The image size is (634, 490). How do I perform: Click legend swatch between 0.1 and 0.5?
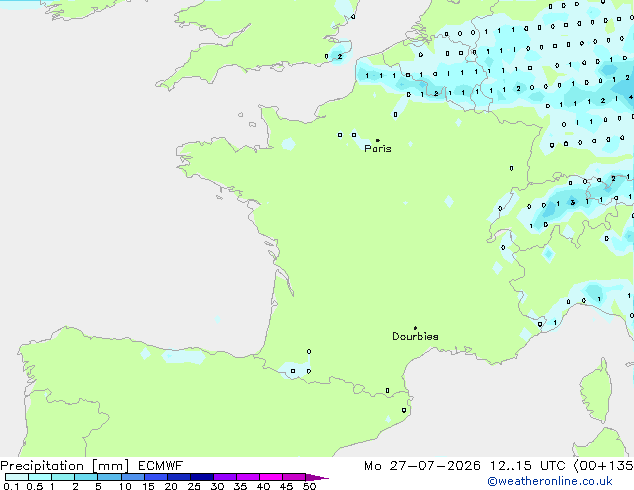(x=17, y=477)
